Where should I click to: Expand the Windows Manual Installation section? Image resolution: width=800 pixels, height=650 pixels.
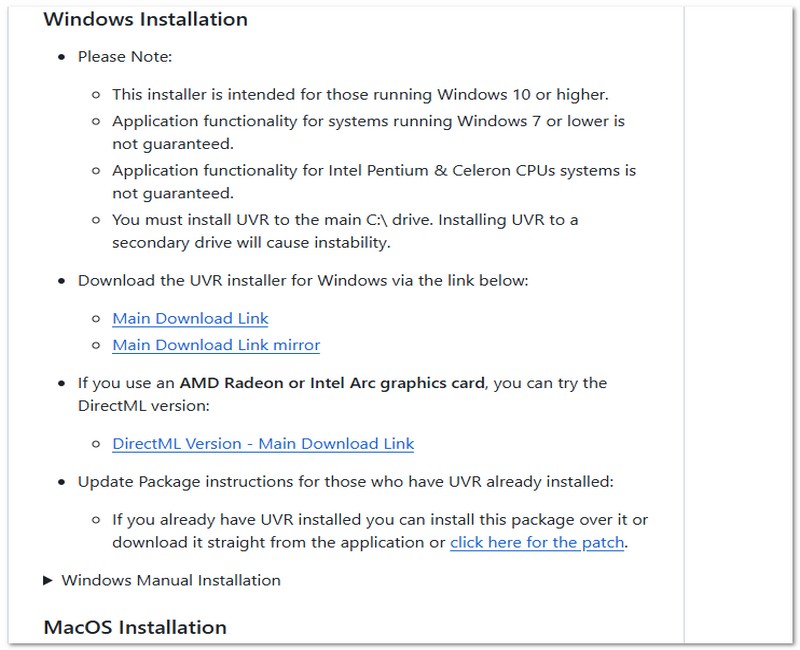coord(172,578)
